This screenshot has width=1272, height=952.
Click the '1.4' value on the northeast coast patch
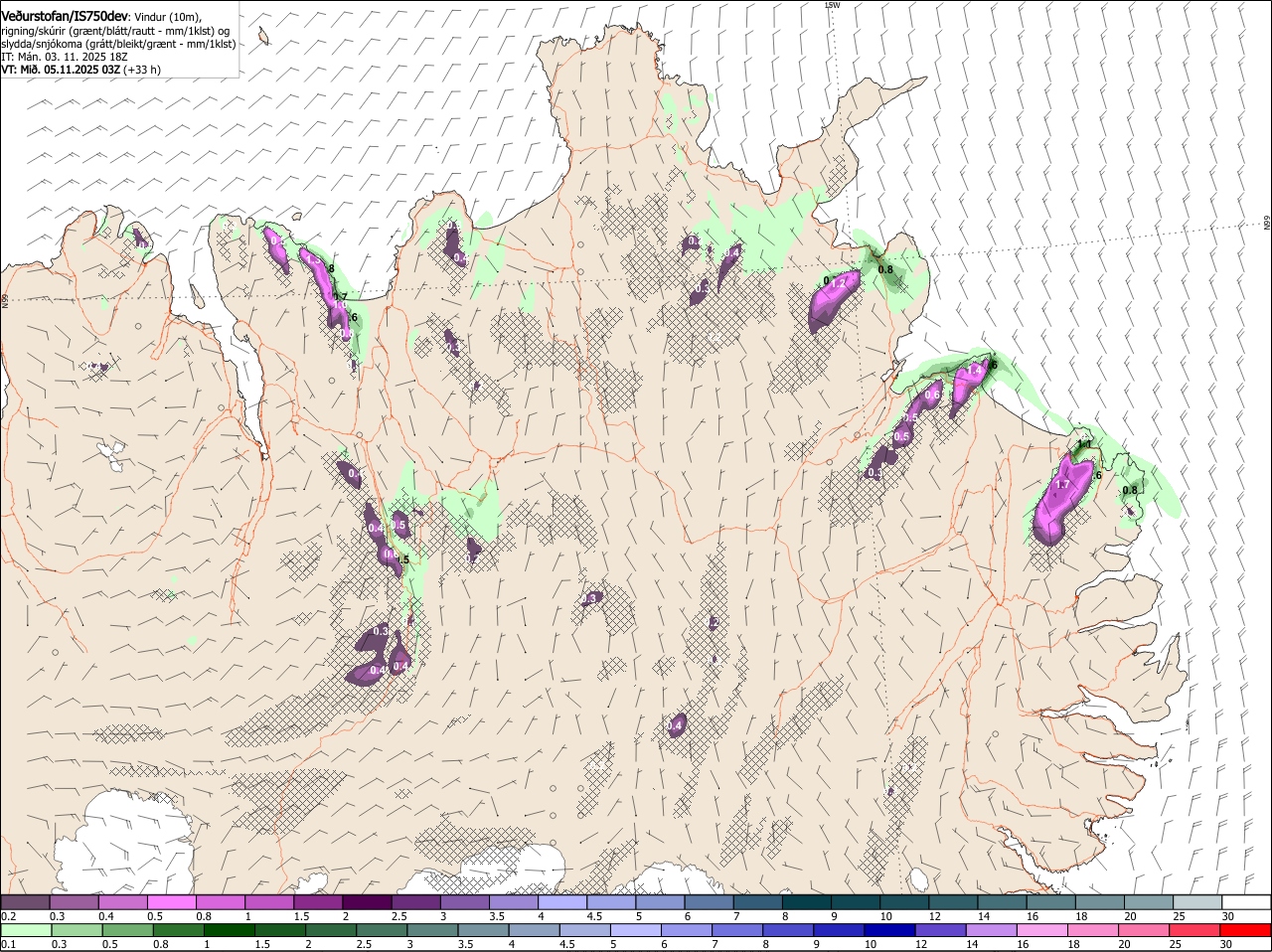(x=975, y=370)
